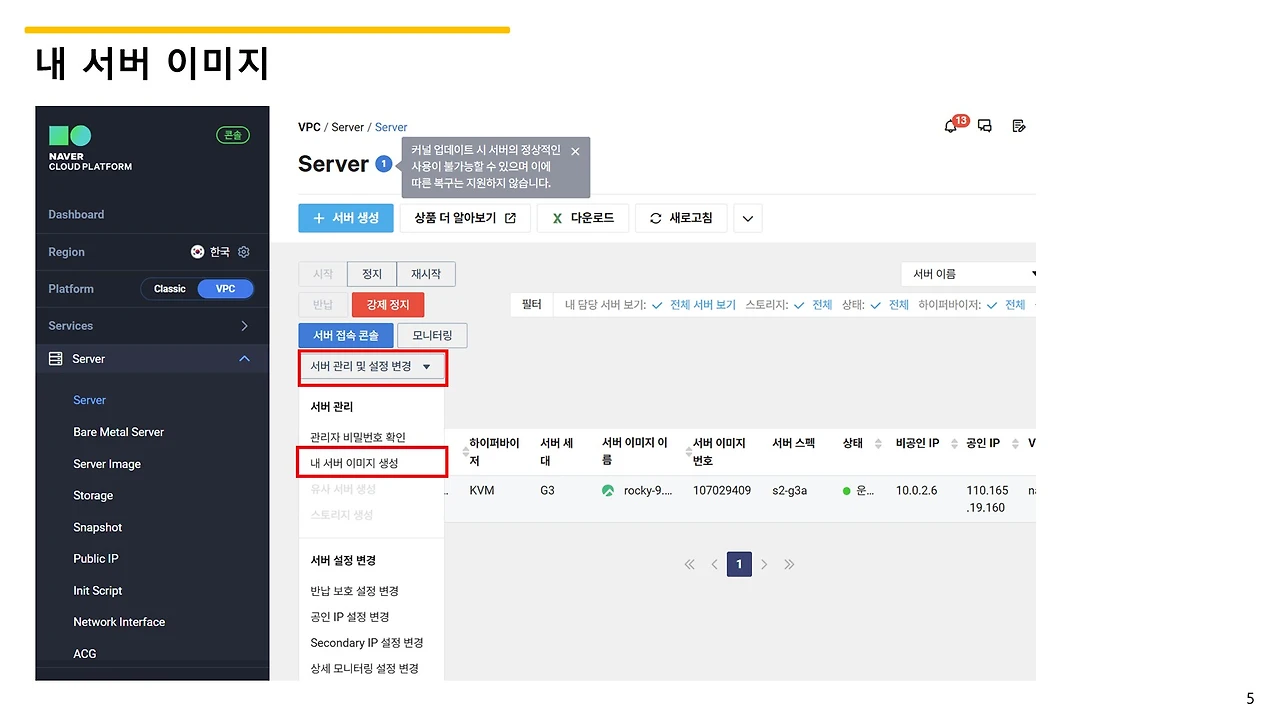The image size is (1280, 720).
Task: Select page 1 in pagination
Action: pyautogui.click(x=739, y=564)
